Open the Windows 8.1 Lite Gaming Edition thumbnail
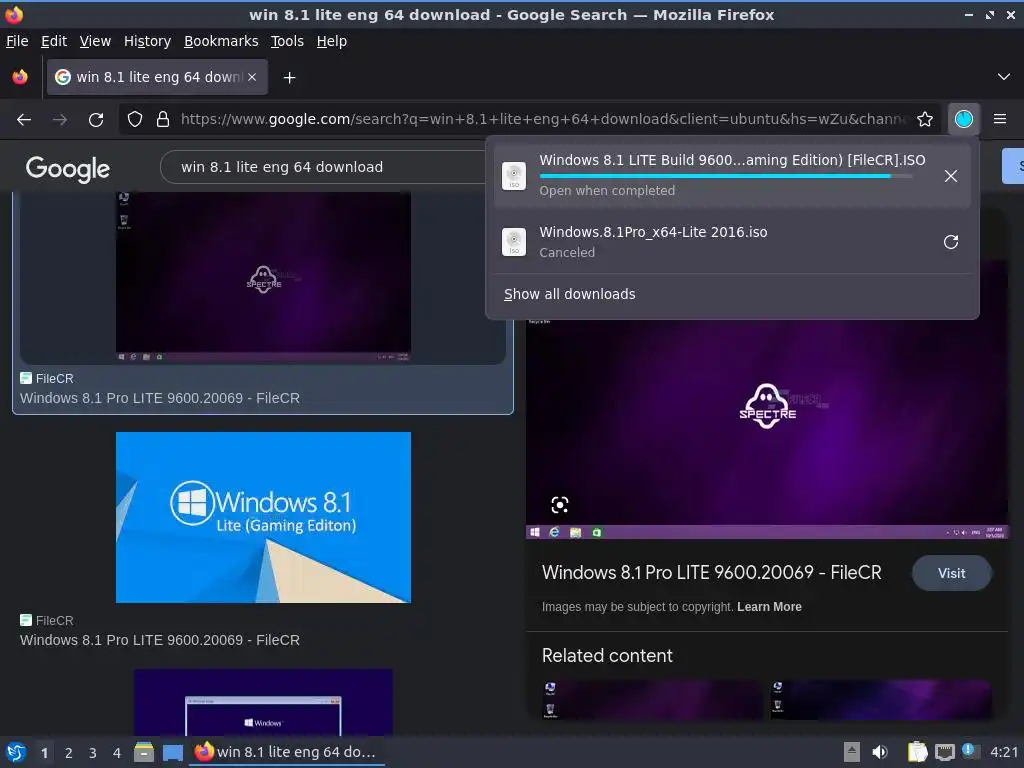Viewport: 1024px width, 768px height. (x=263, y=517)
